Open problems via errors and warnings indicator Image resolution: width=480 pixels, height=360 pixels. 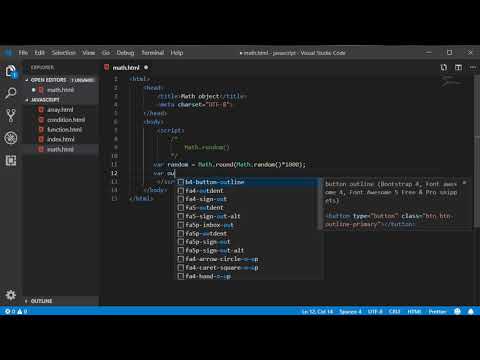16,311
